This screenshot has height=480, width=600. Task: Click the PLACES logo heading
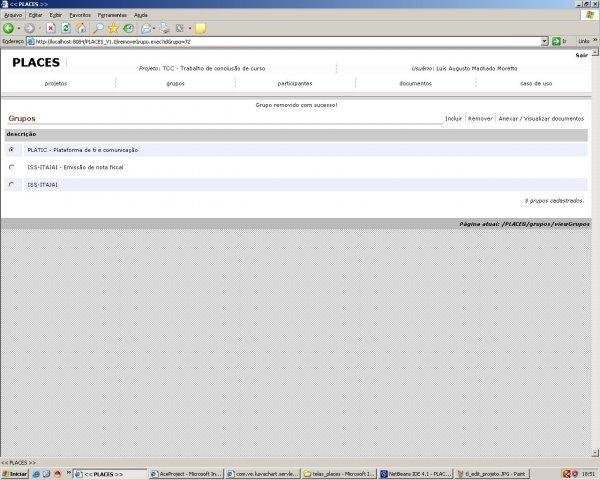click(x=36, y=62)
